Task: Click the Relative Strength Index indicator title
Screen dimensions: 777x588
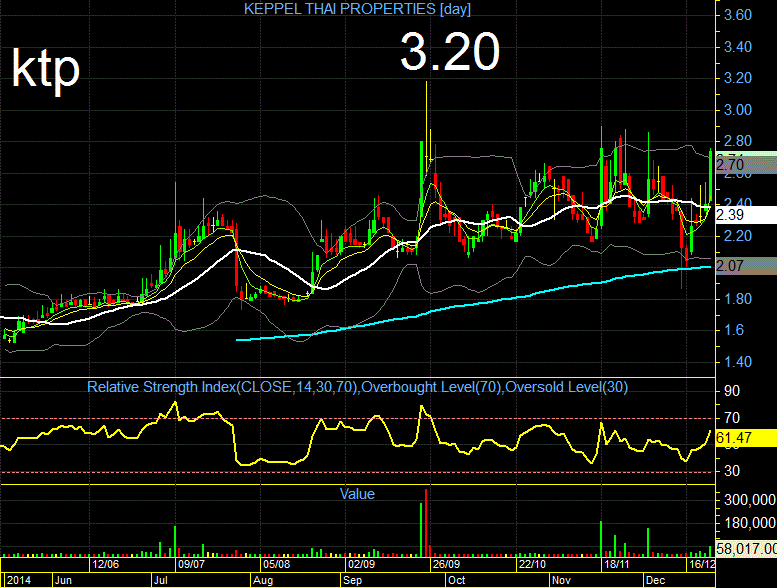Action: tap(357, 387)
